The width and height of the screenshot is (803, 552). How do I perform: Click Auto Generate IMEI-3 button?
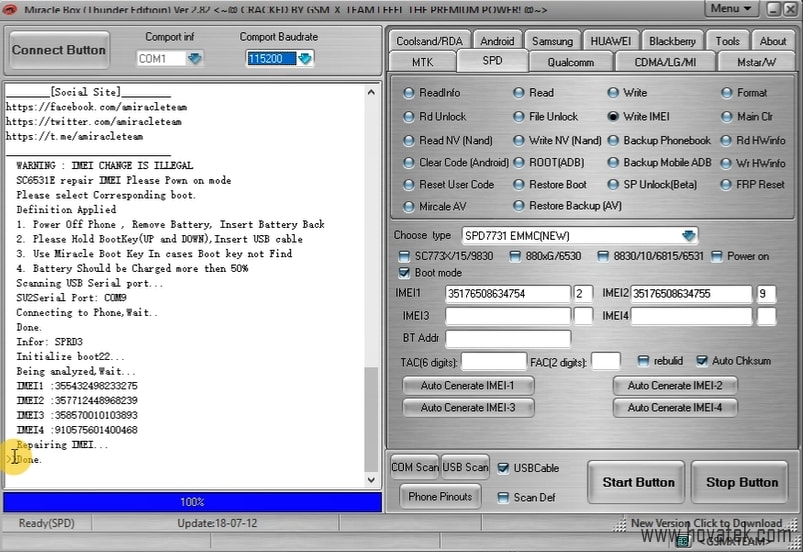point(468,408)
